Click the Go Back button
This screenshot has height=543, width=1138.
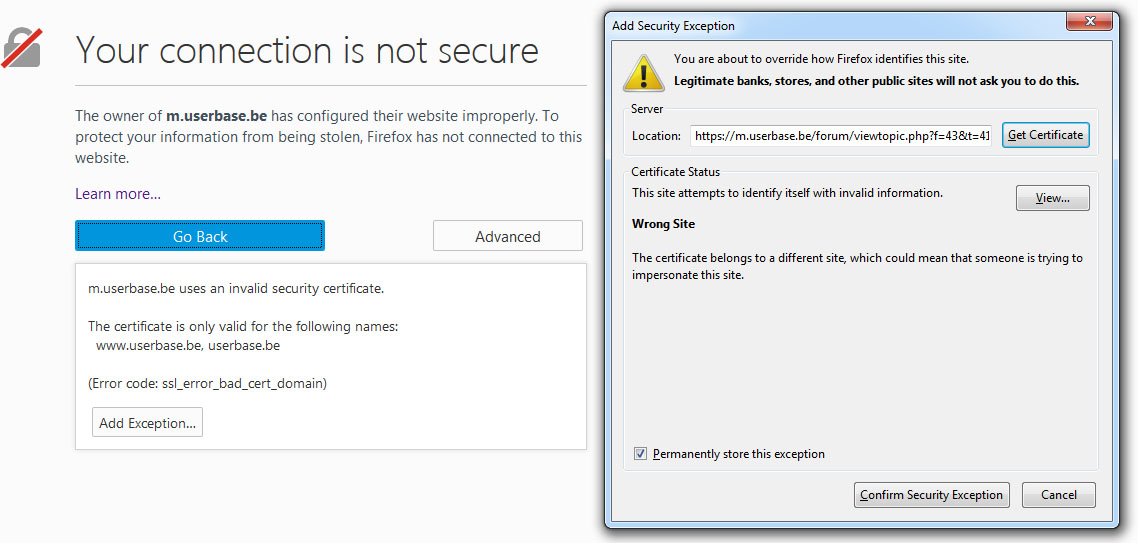click(200, 236)
